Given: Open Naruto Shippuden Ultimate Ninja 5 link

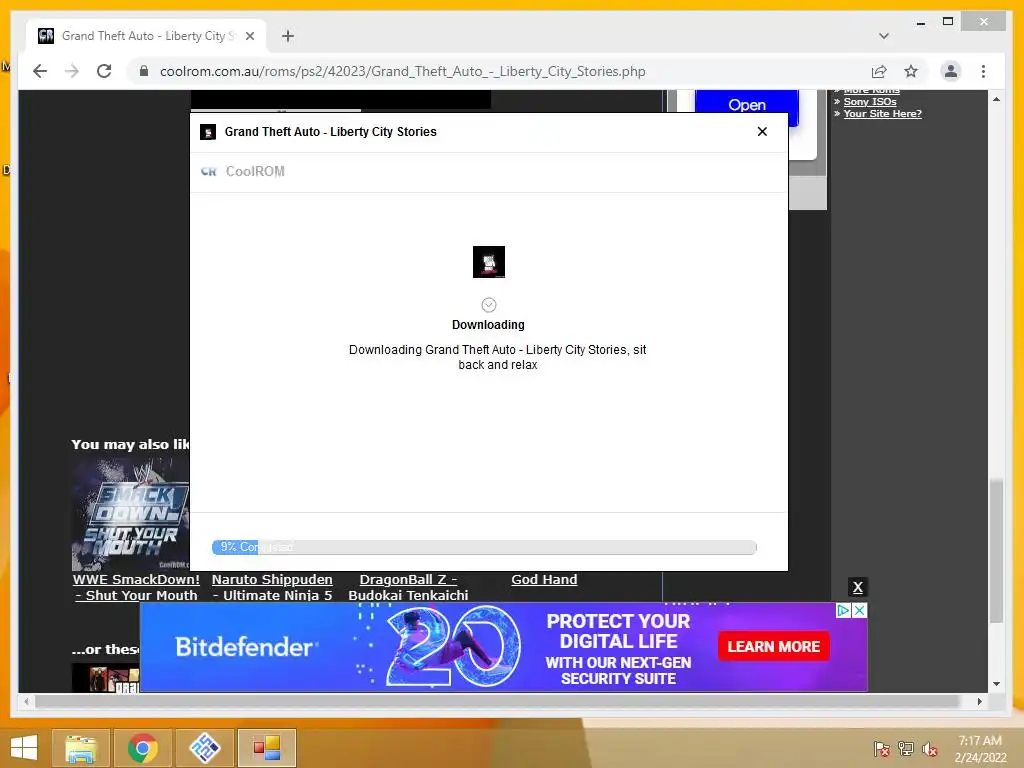Looking at the screenshot, I should tap(272, 587).
